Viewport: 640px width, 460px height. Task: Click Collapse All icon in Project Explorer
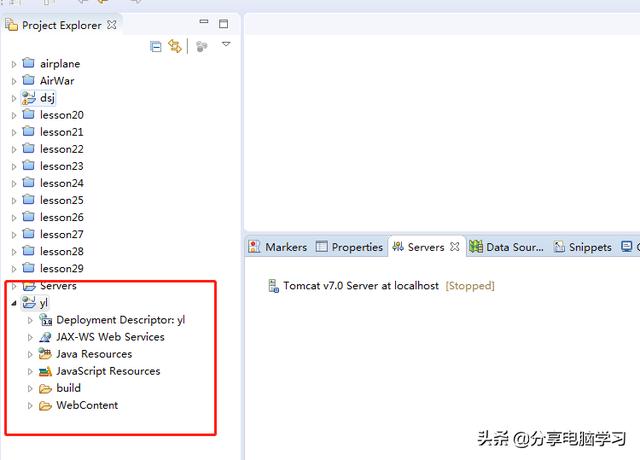coord(156,47)
